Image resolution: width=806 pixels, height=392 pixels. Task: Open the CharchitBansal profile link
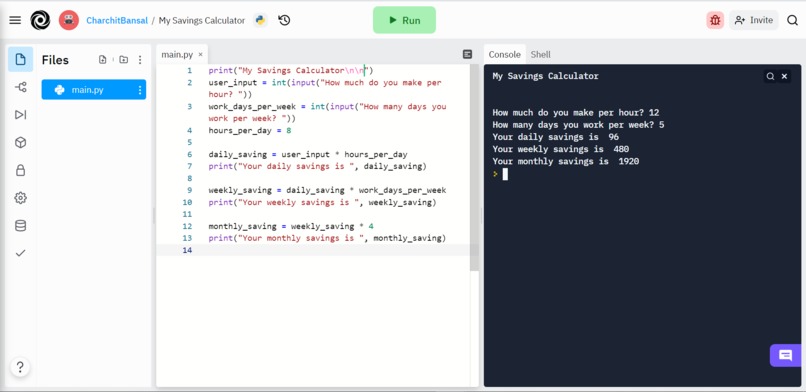click(117, 21)
